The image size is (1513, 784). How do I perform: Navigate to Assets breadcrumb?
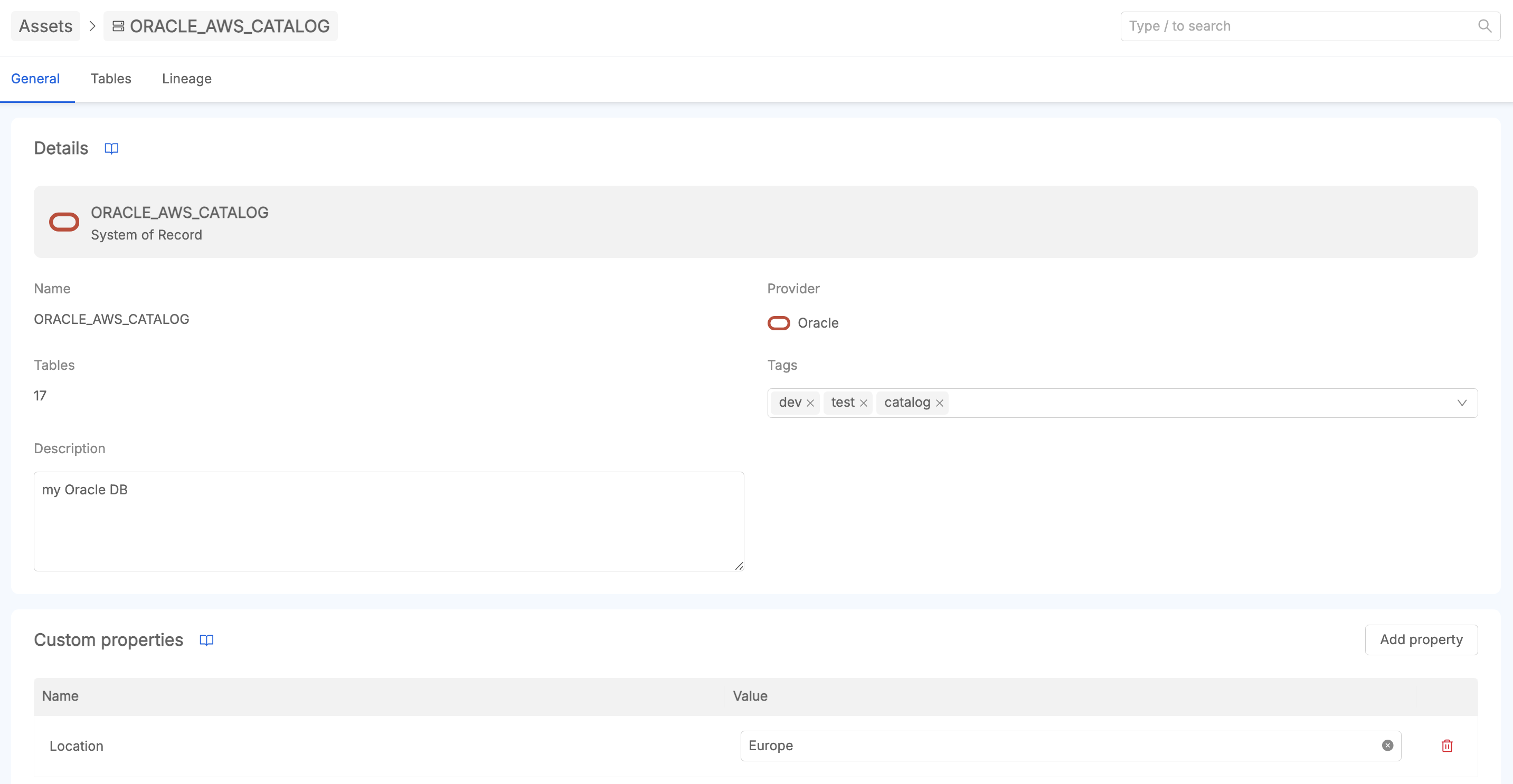[x=46, y=26]
